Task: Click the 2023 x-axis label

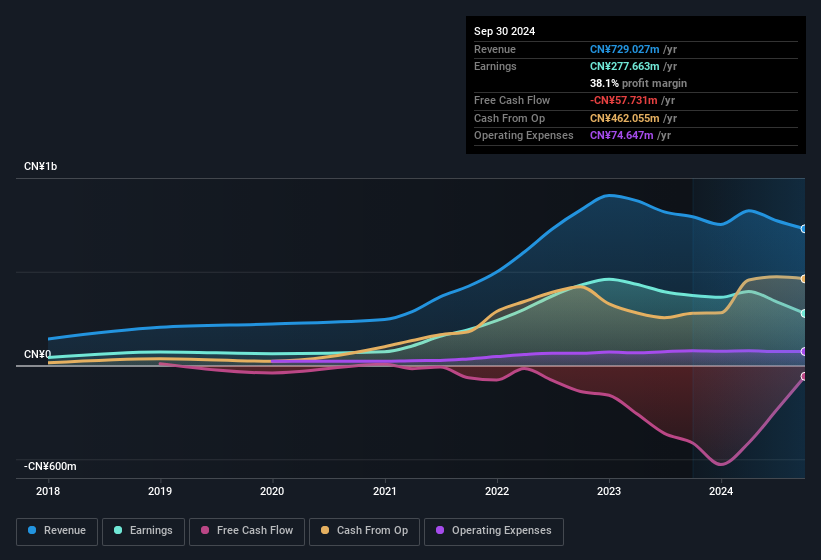Action: (608, 491)
